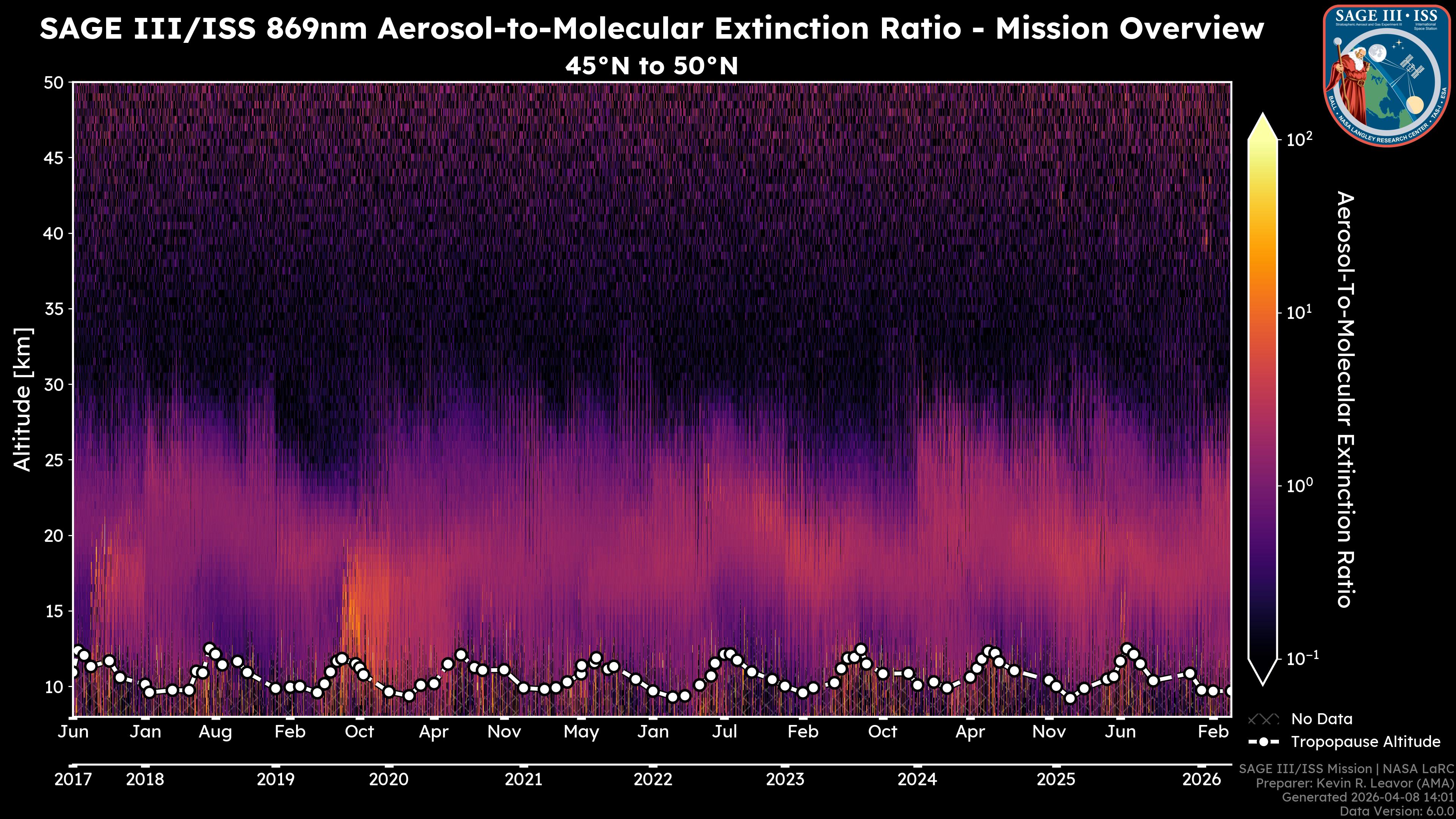Click the colorbar lower arrow tip
The width and height of the screenshot is (1456, 819).
point(1263,678)
